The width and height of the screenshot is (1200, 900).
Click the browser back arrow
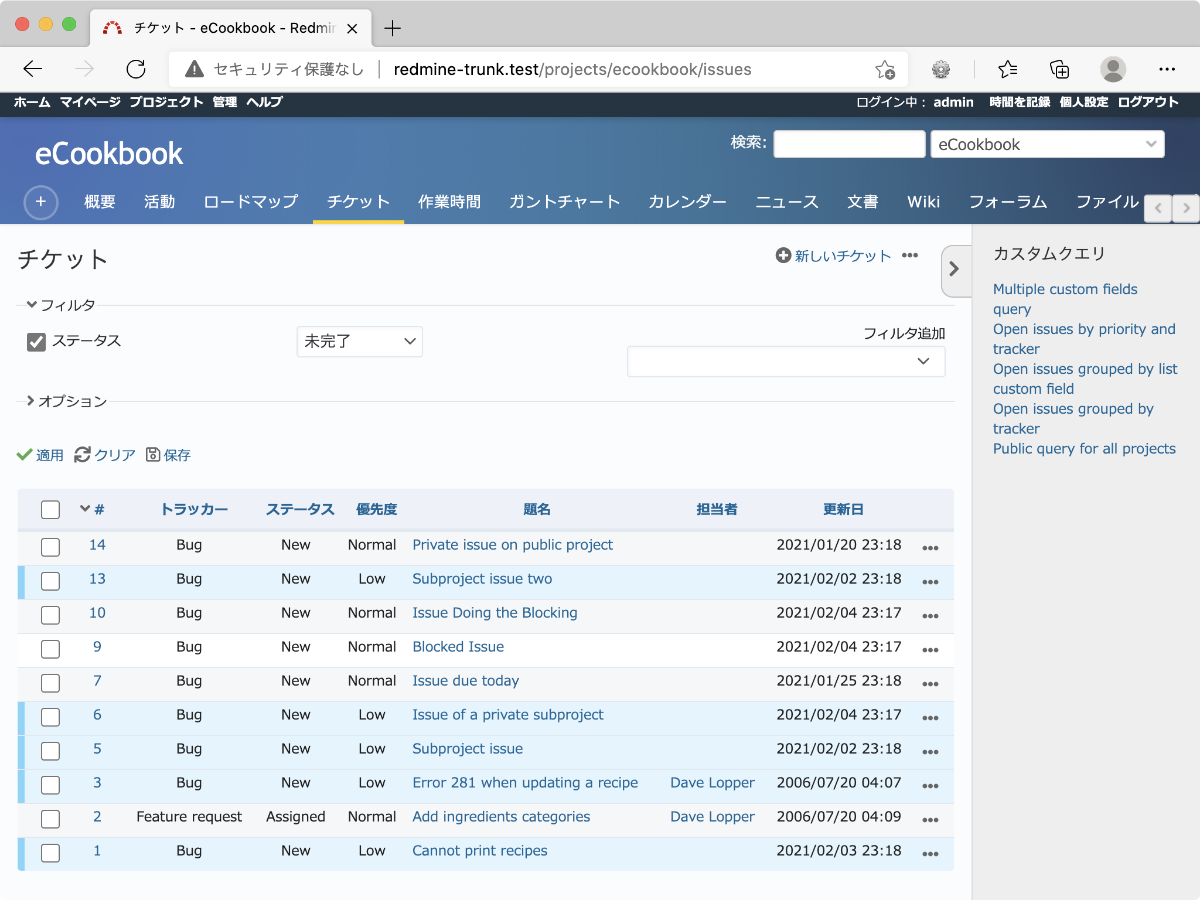33,69
